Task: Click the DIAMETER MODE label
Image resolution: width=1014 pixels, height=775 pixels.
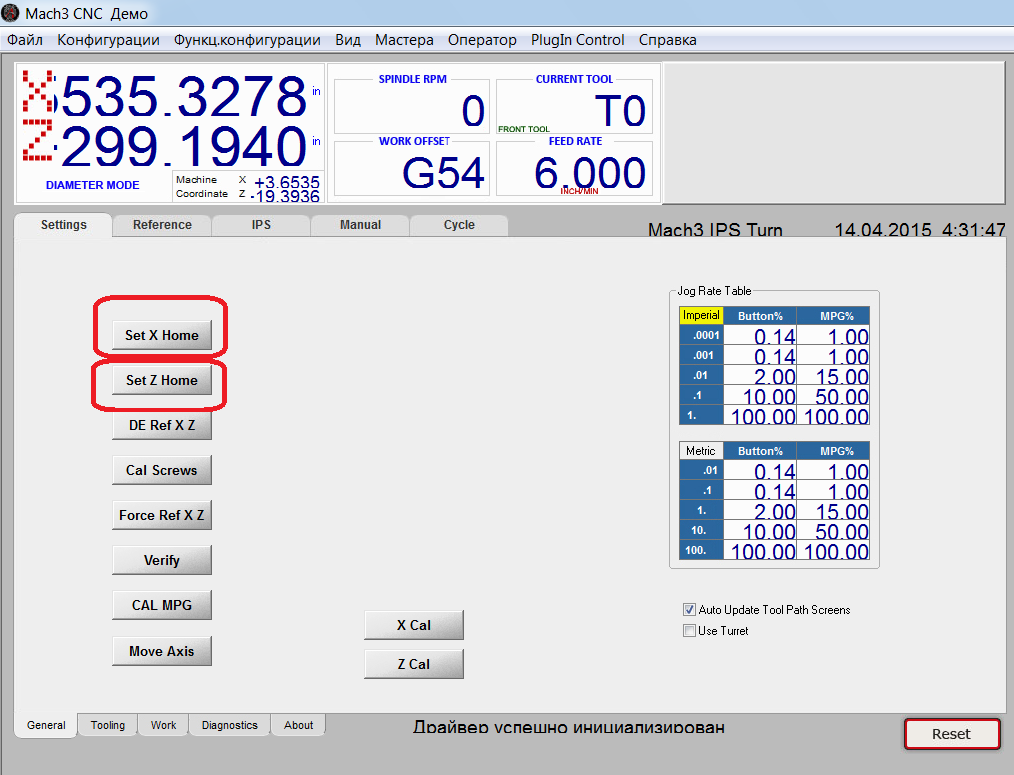Action: point(92,185)
